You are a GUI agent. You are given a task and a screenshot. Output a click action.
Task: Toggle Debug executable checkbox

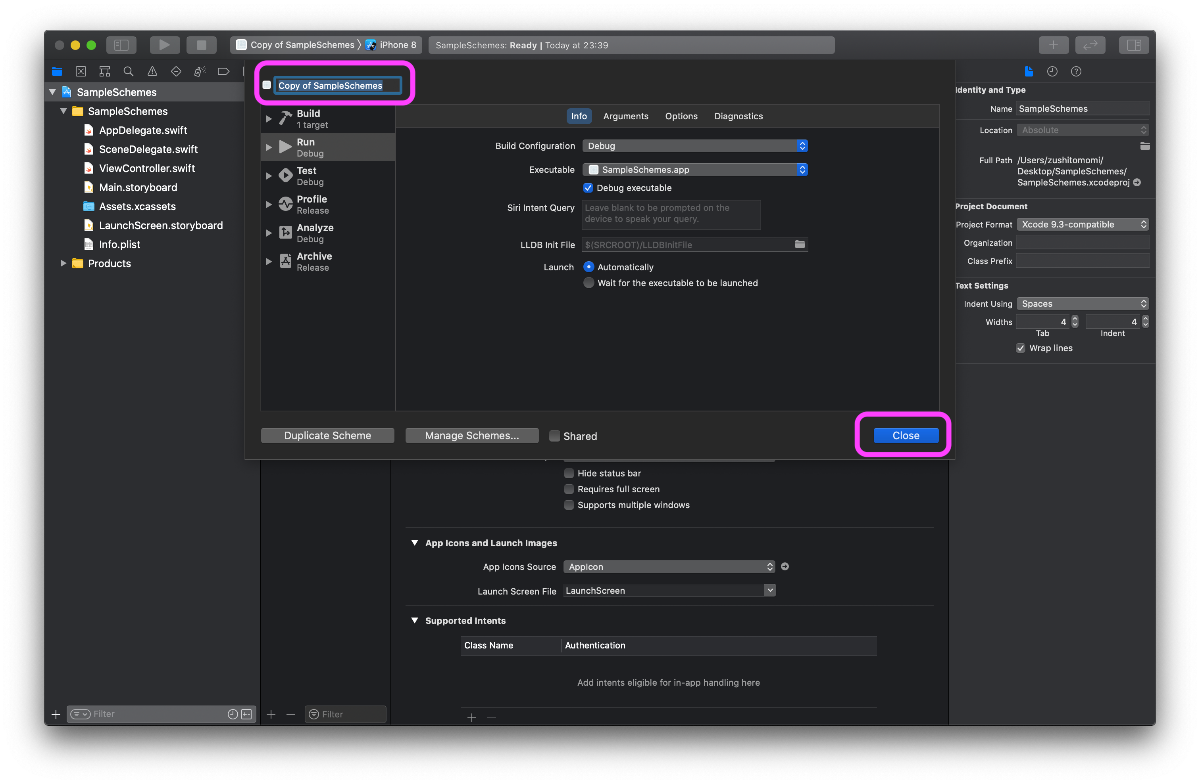(x=588, y=188)
